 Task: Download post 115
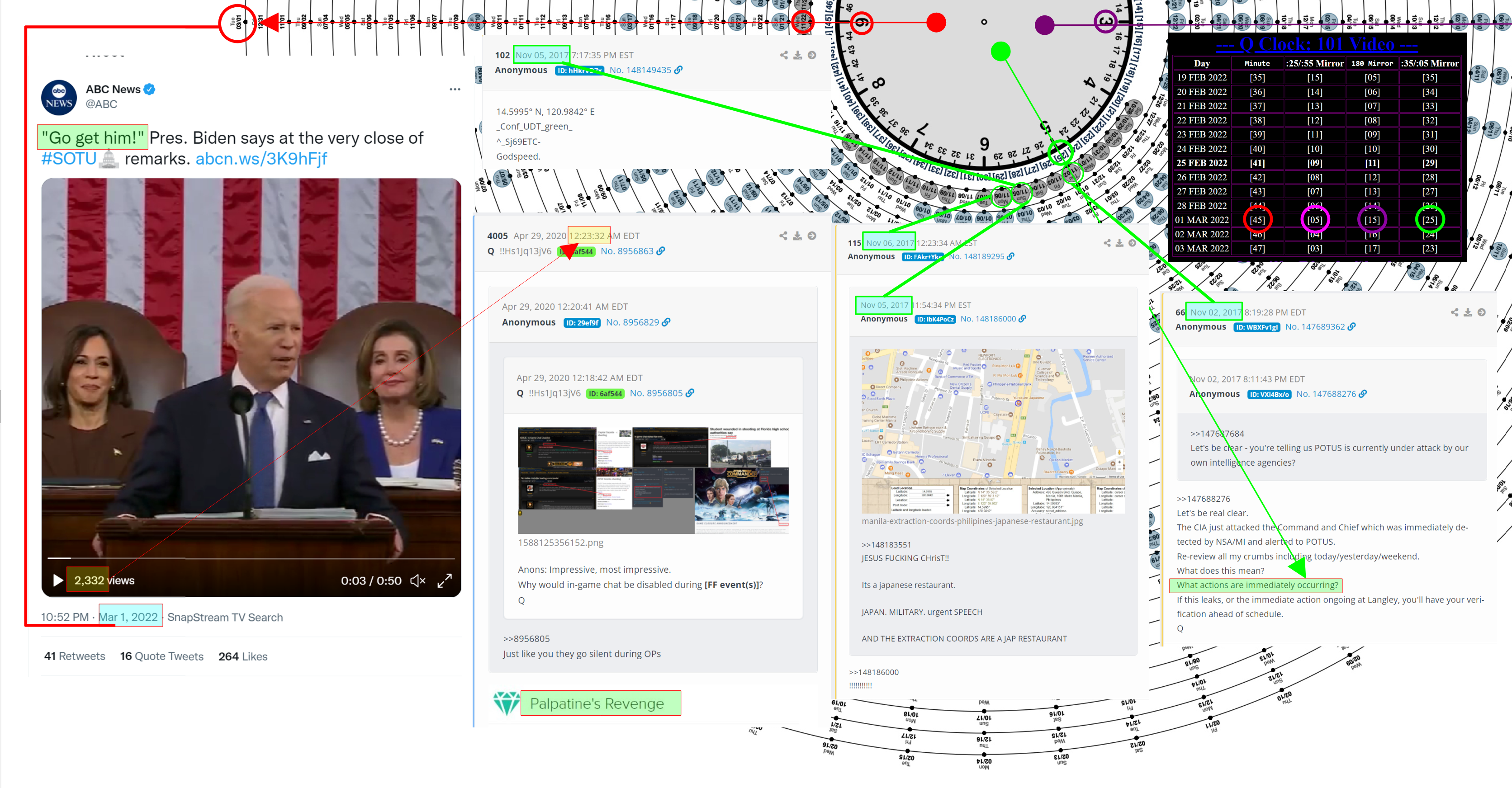pyautogui.click(x=1119, y=243)
